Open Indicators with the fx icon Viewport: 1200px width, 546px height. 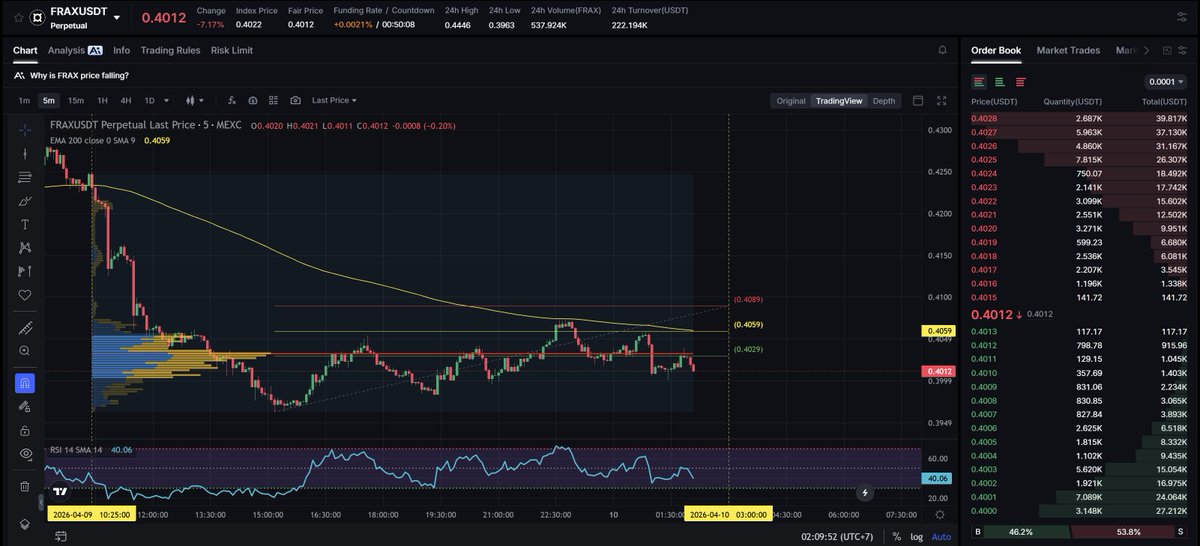coord(232,100)
